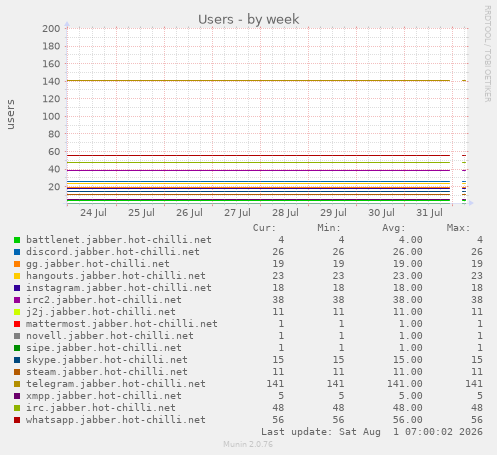Select telegram.jabber.hot-chilli.net legend label
497x455 pixels.
[116, 384]
